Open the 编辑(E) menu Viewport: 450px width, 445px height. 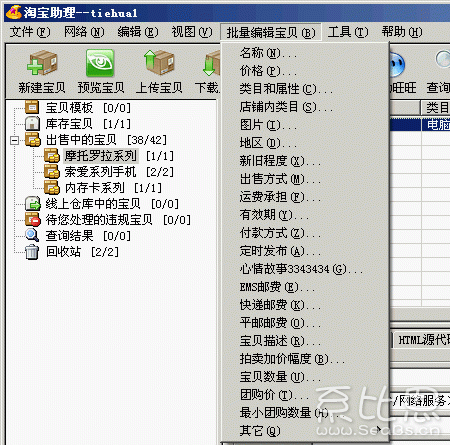click(x=138, y=32)
